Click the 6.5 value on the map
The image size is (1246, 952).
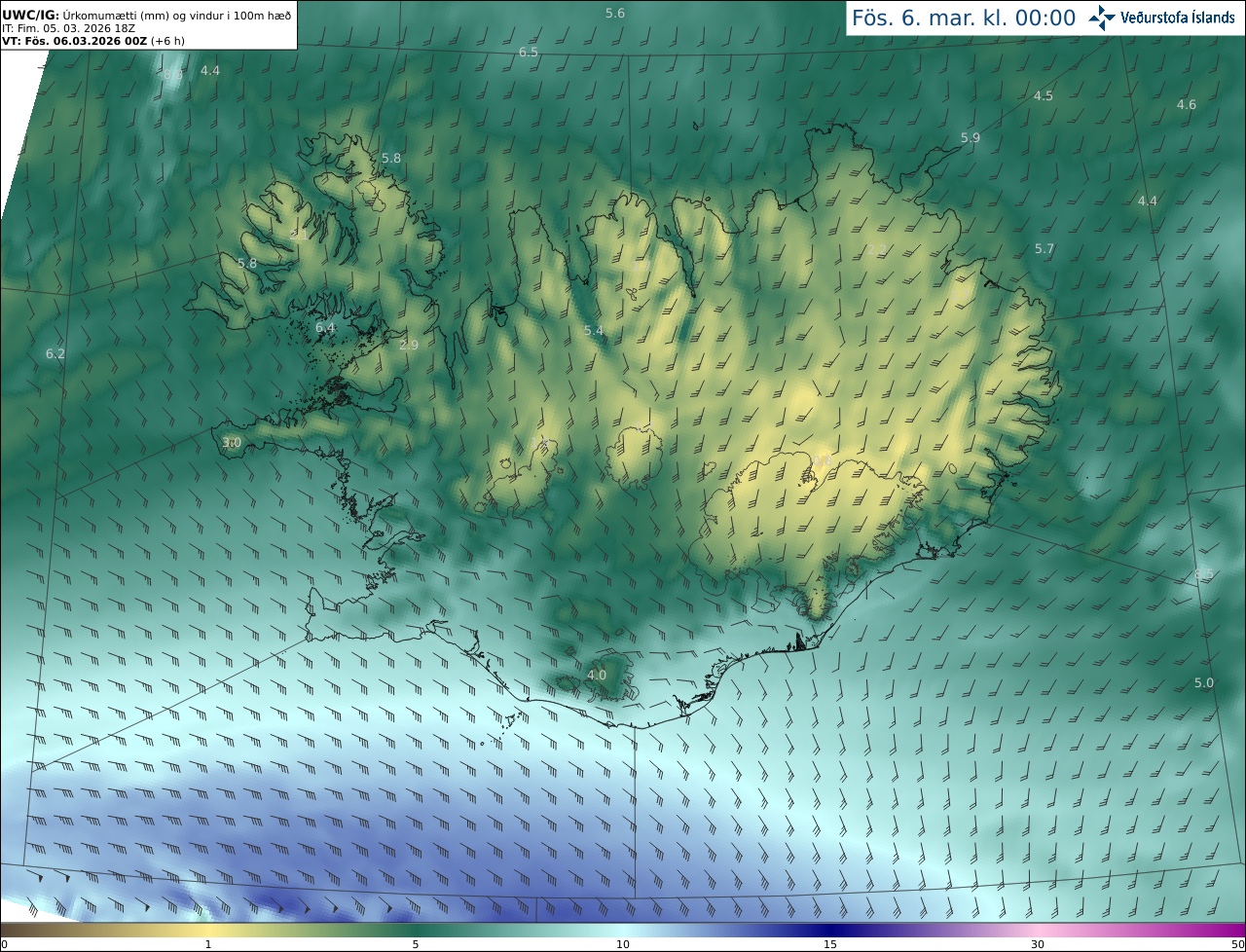529,52
